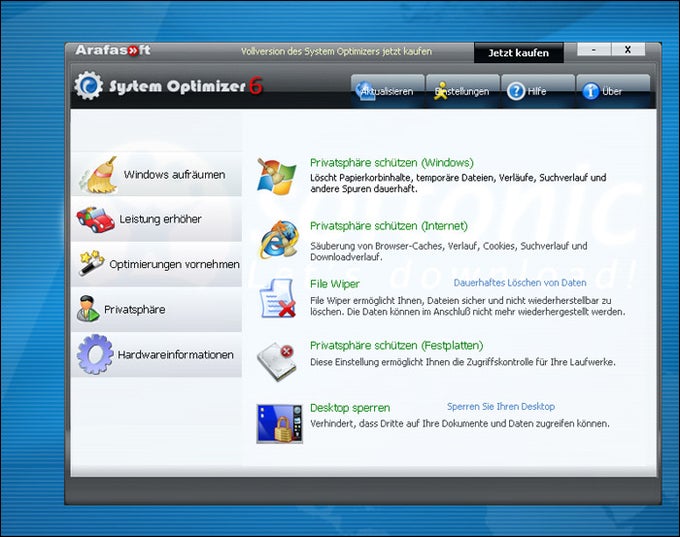680x537 pixels.
Task: Minimize the System Optimizer window
Action: click(x=594, y=49)
